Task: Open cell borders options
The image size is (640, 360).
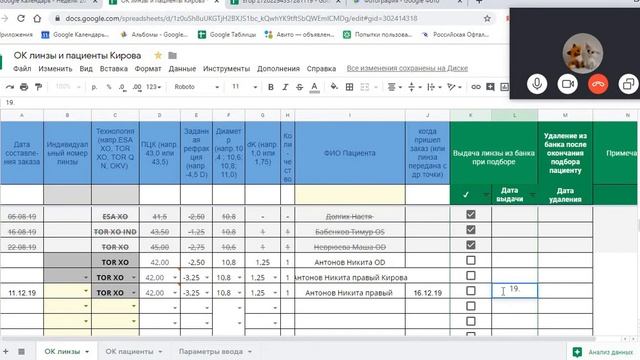Action: pyautogui.click(x=349, y=87)
